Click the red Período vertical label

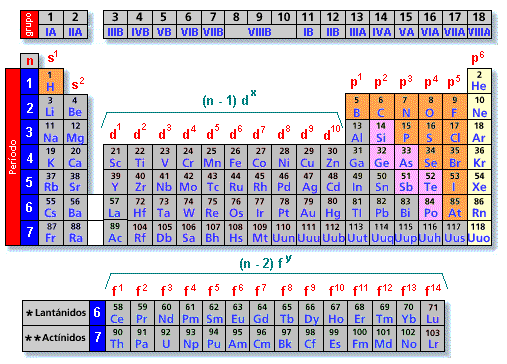pos(13,157)
